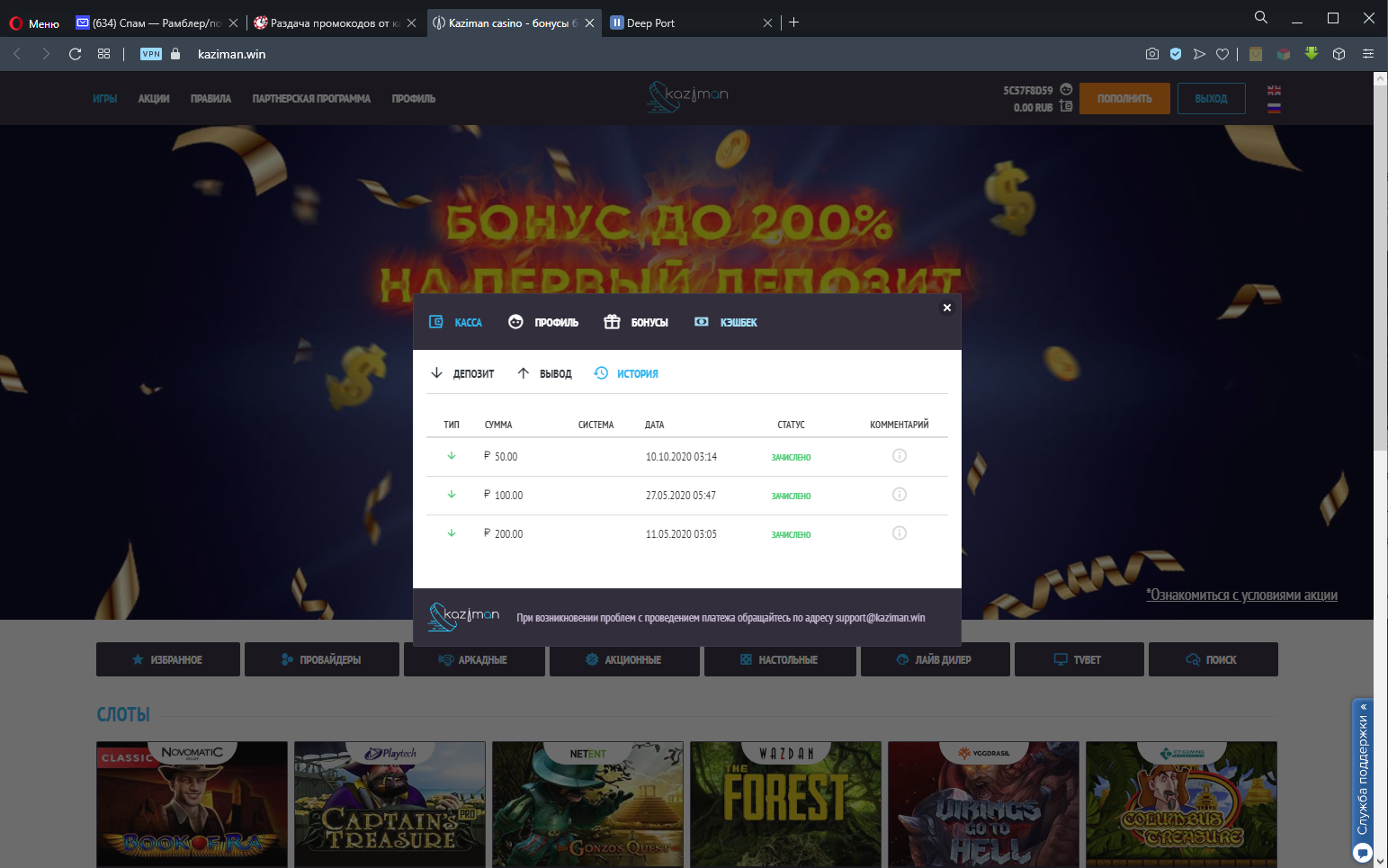Open the ИЗБРАННОЕ favorites category

pos(168,659)
